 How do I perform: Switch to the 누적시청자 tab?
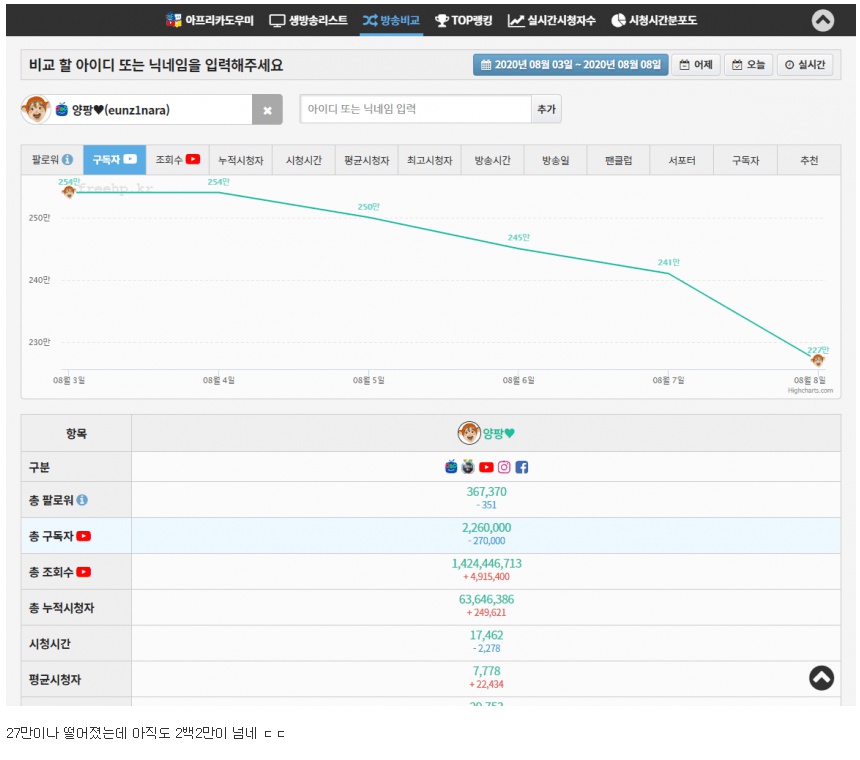pos(240,160)
